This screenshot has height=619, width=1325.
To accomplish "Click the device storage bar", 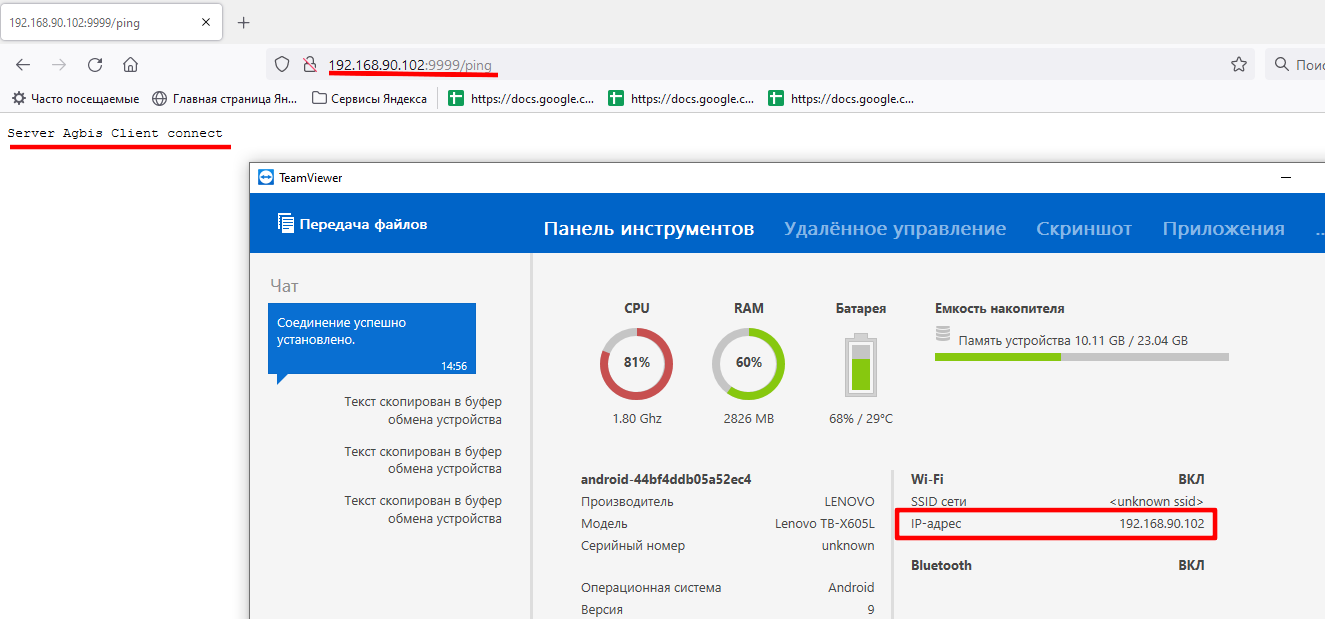I will [x=1081, y=356].
